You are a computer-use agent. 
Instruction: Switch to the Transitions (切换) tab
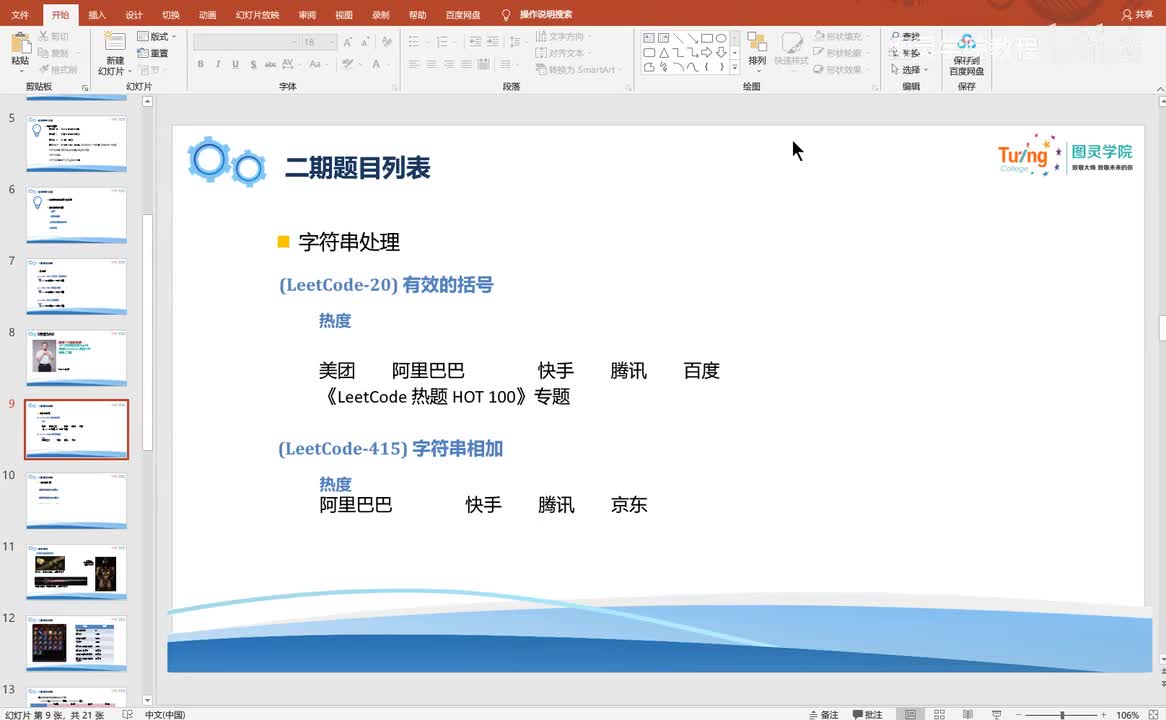pos(171,15)
